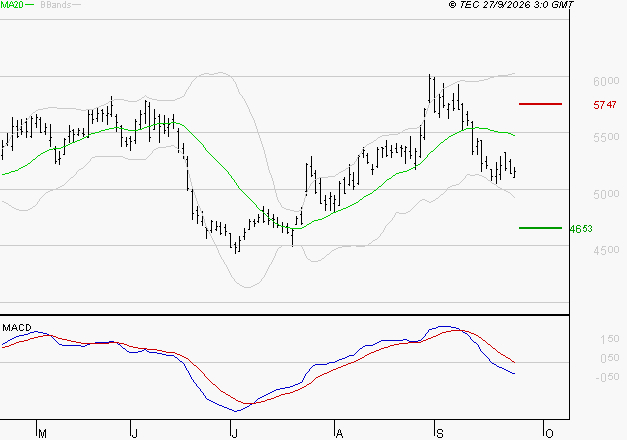Click the -050 MACD axis label

tap(607, 377)
